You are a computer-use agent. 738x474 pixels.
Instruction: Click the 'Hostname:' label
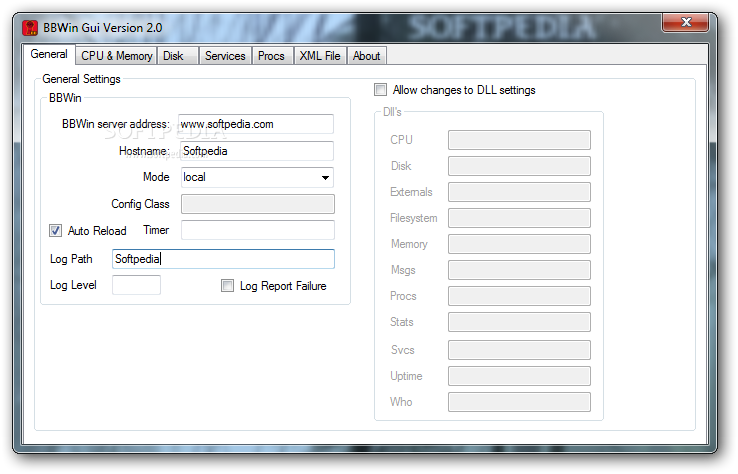tap(144, 151)
